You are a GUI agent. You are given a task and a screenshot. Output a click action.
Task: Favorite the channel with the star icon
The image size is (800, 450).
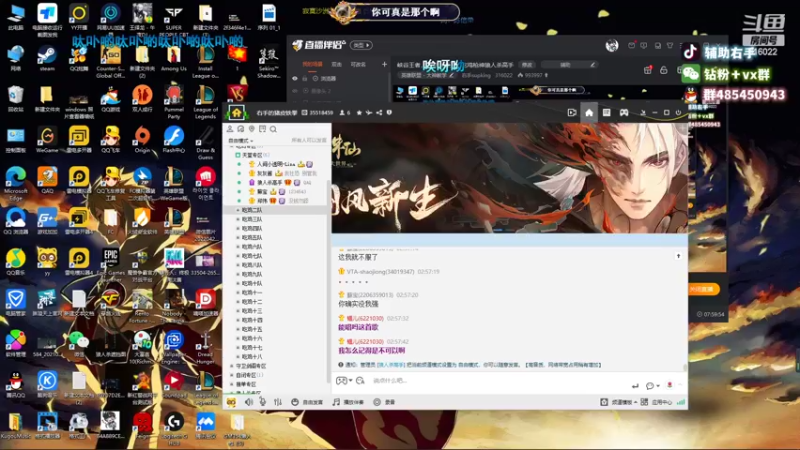pos(359,113)
